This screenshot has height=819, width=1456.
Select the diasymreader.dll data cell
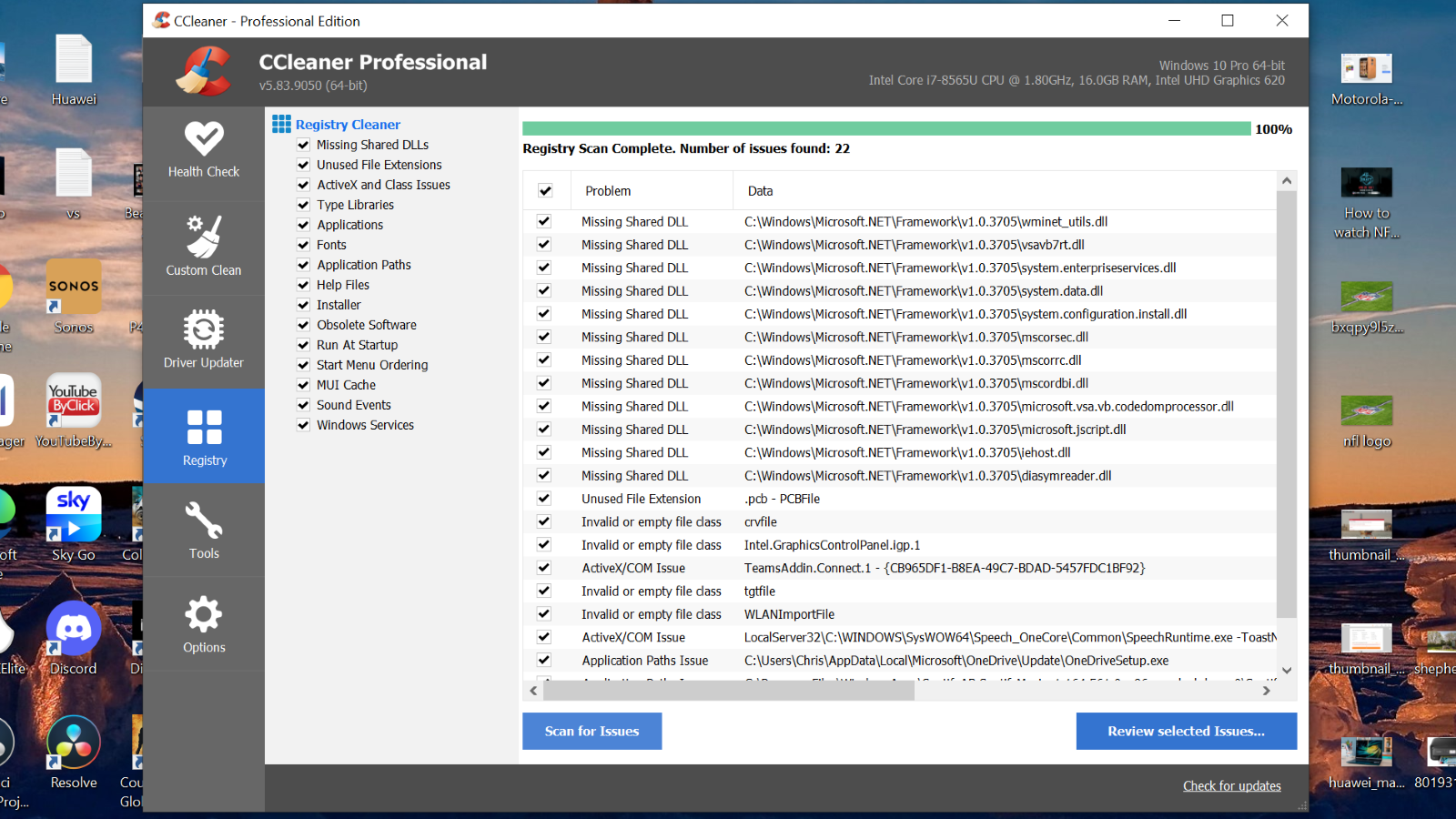(x=927, y=476)
